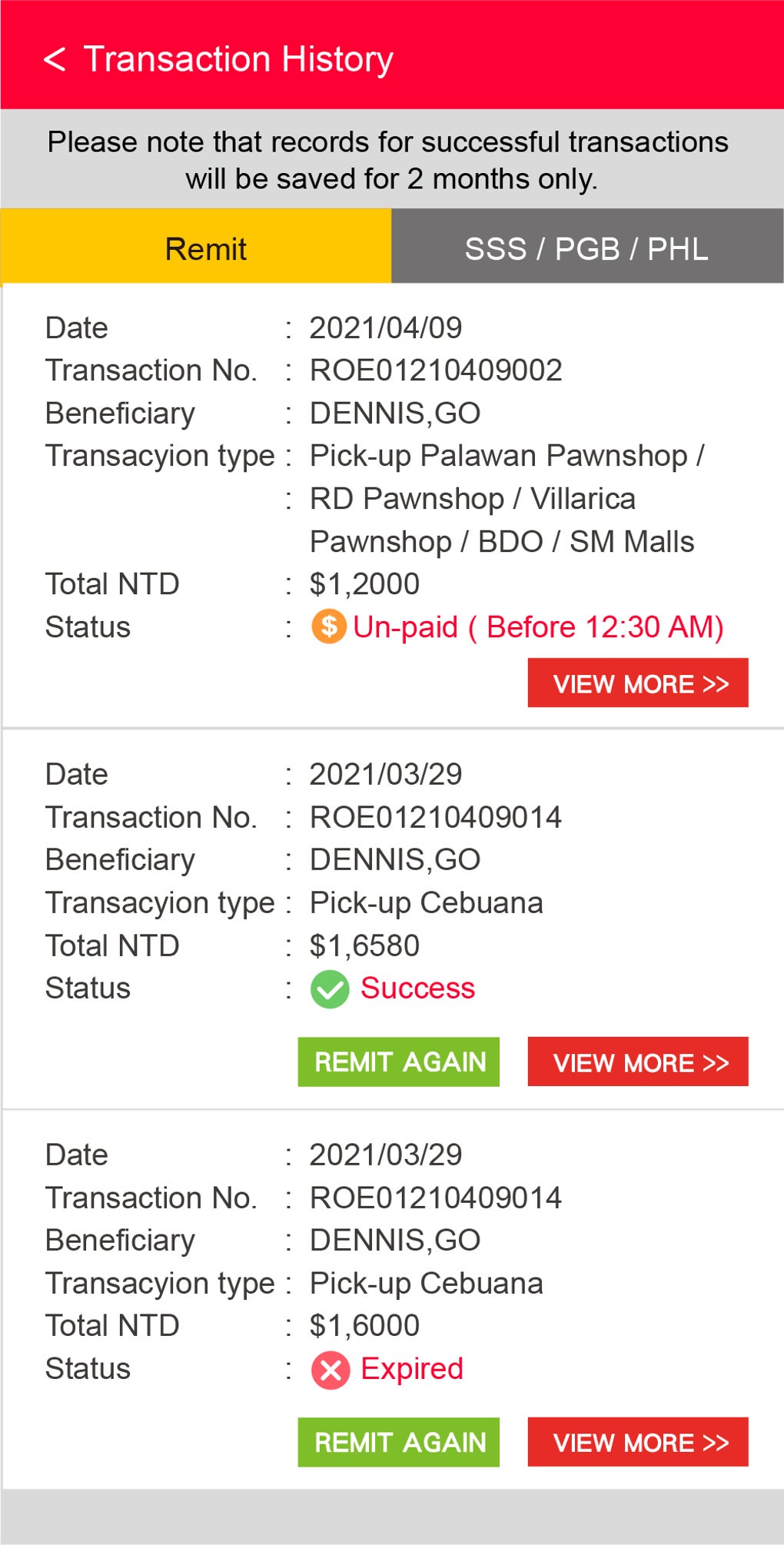The height and width of the screenshot is (1545, 784).
Task: View more for the 2021/04/09 transaction
Action: (637, 683)
